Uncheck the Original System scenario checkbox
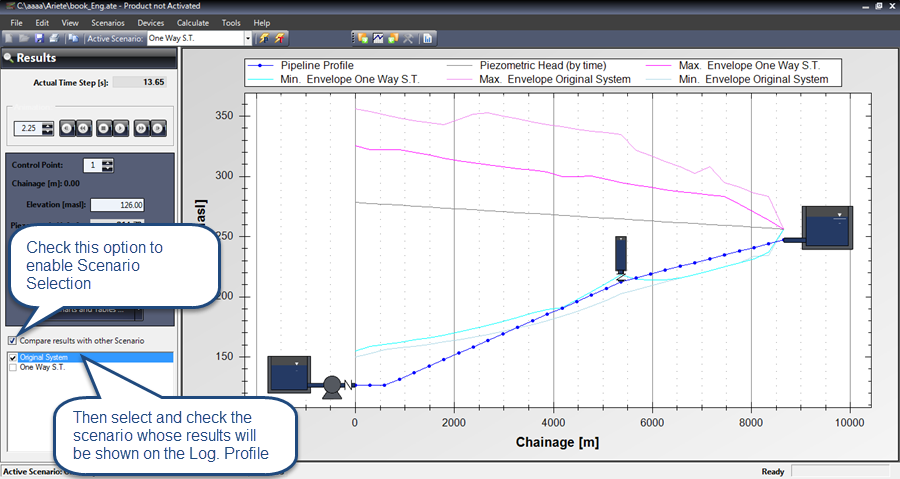 pos(12,357)
